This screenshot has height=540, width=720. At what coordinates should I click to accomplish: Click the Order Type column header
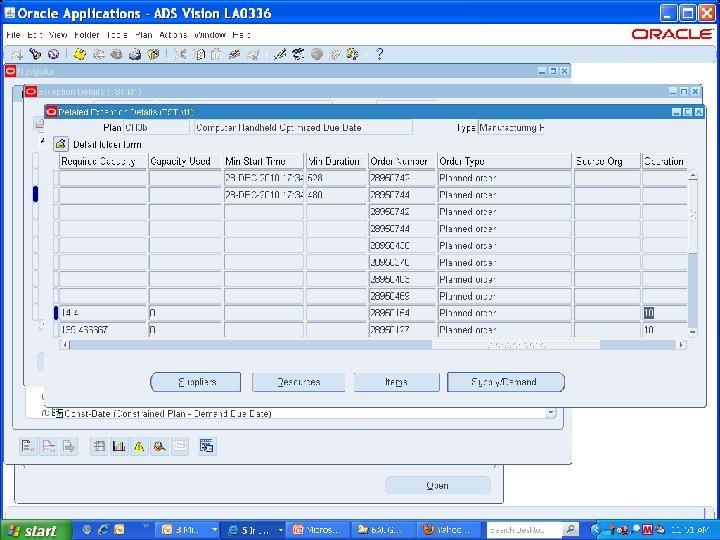504,161
